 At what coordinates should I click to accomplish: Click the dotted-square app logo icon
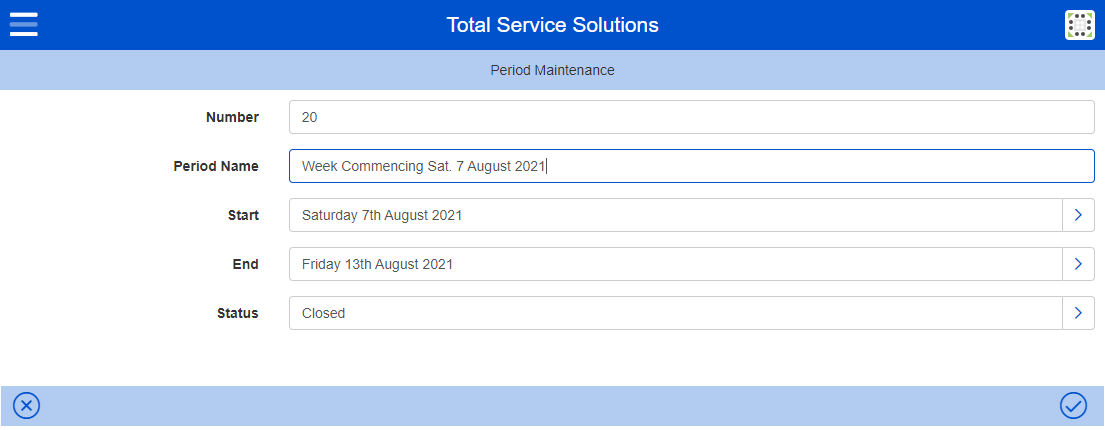click(x=1080, y=25)
